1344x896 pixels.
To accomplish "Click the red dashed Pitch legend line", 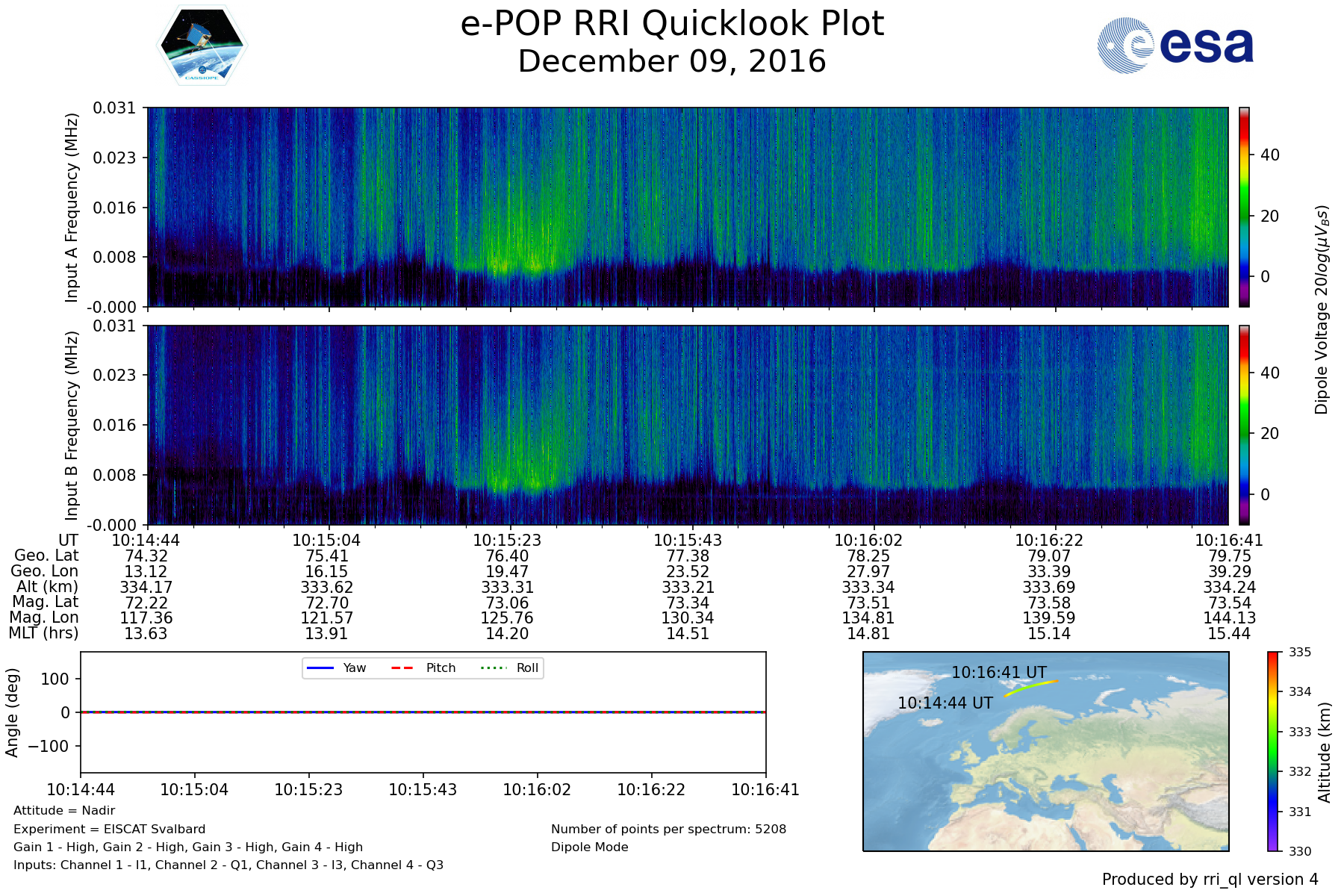I will [402, 668].
